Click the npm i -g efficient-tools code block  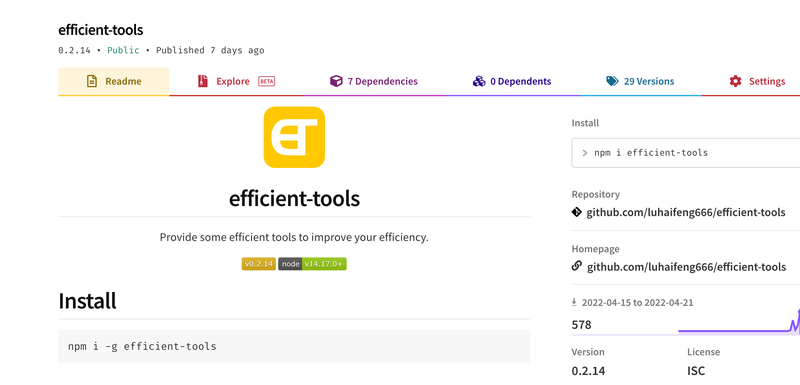click(x=294, y=346)
